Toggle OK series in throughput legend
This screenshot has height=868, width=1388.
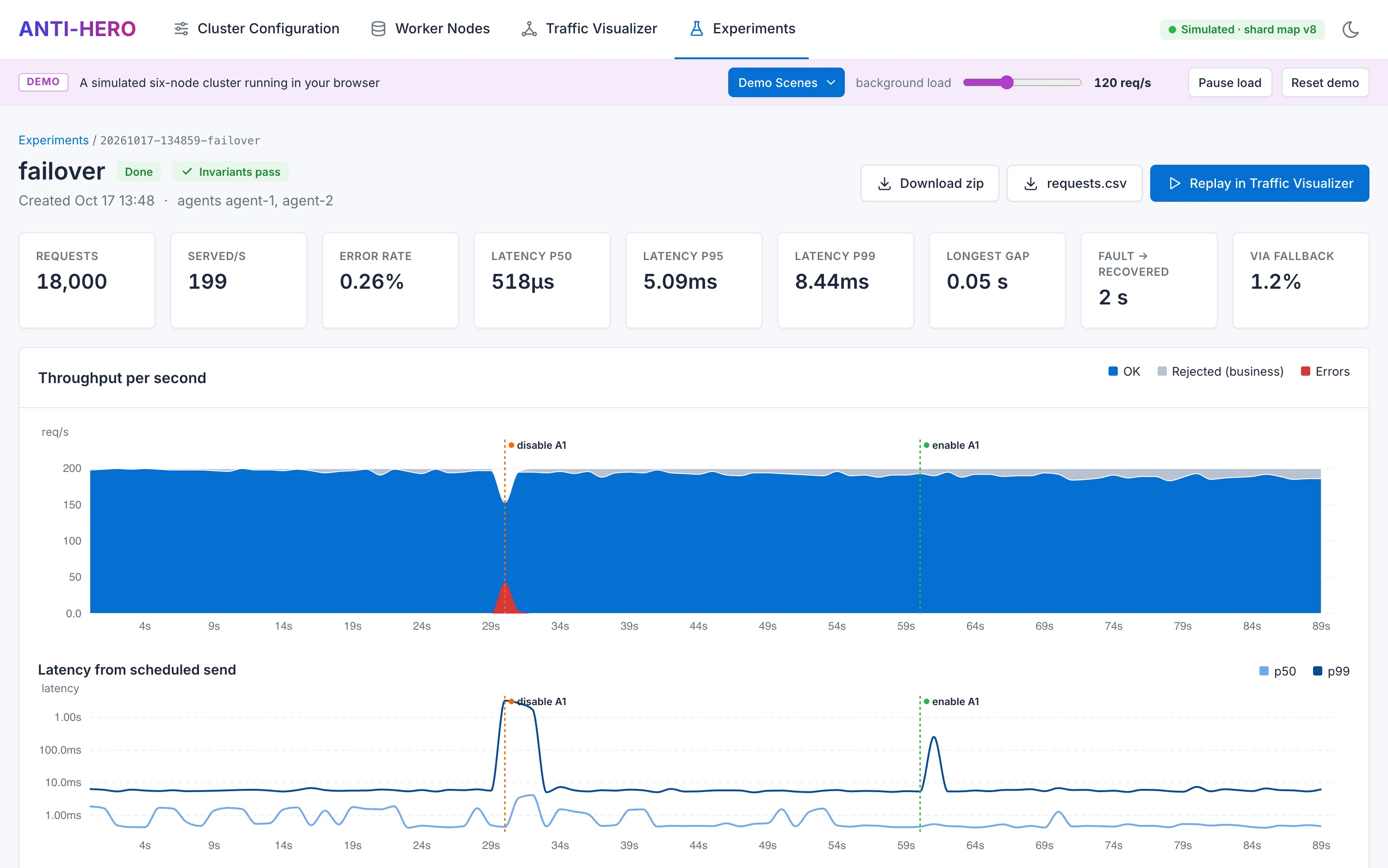[x=1124, y=372]
